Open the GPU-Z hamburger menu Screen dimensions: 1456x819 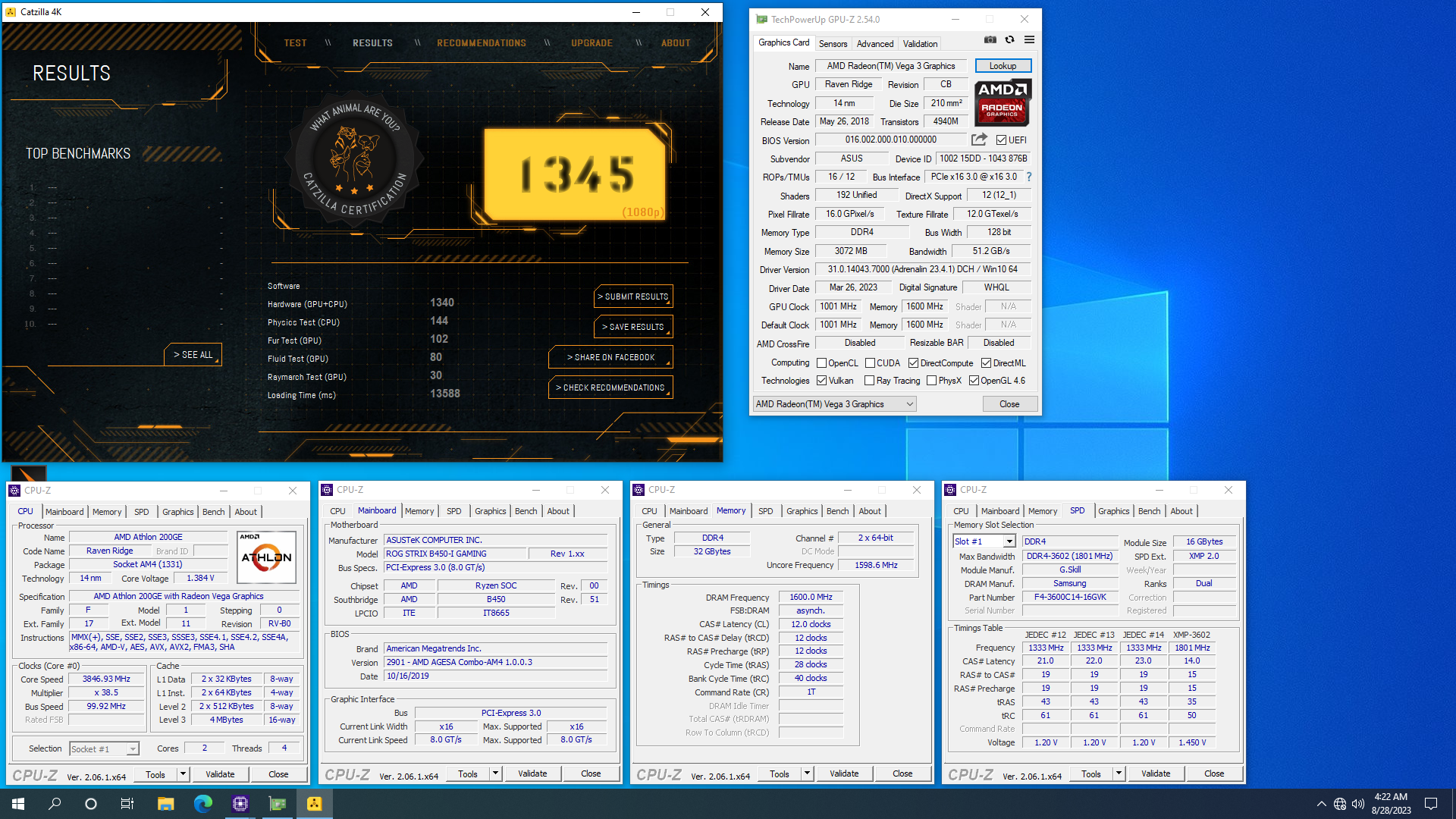click(1029, 40)
